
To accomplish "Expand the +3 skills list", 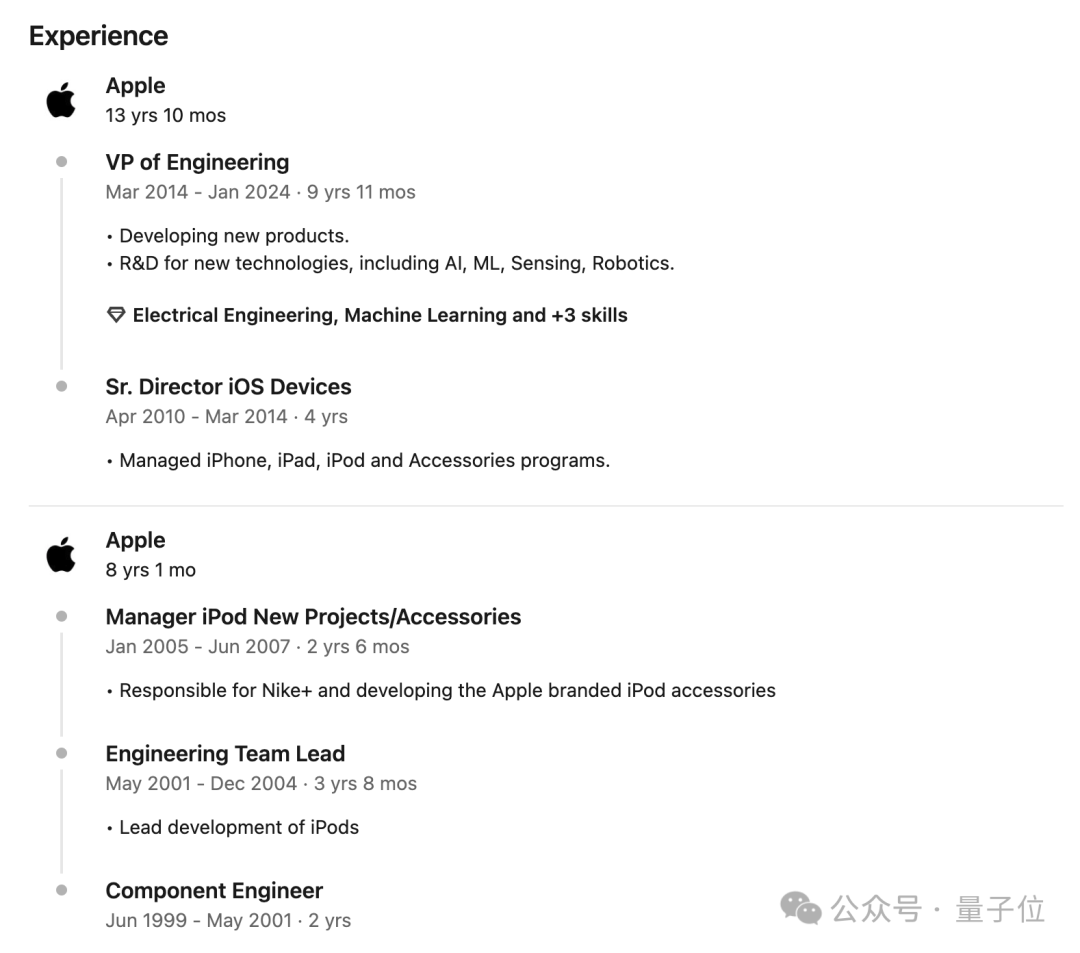I will [x=588, y=315].
